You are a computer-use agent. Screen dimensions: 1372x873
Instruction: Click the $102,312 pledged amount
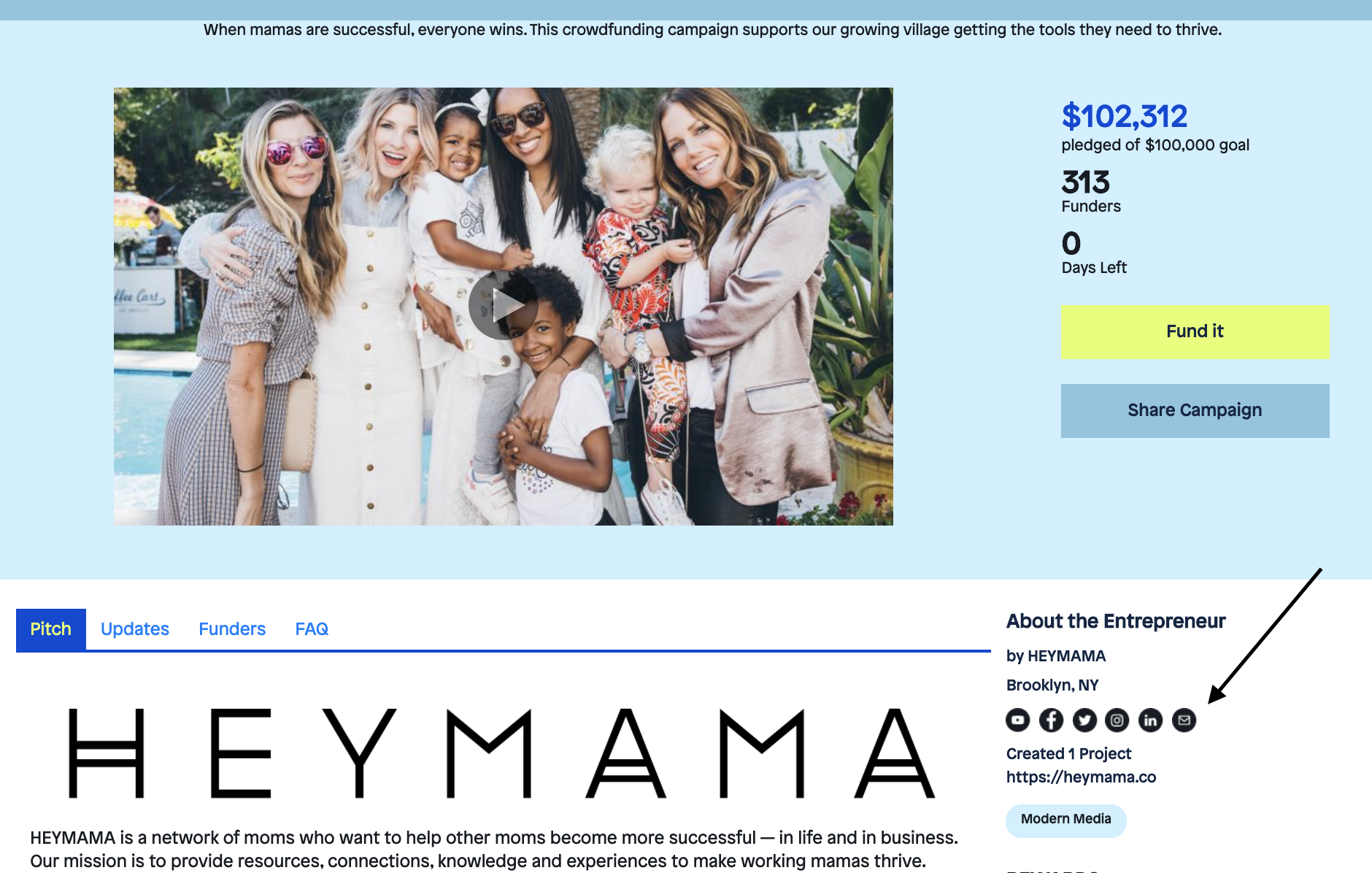1125,116
